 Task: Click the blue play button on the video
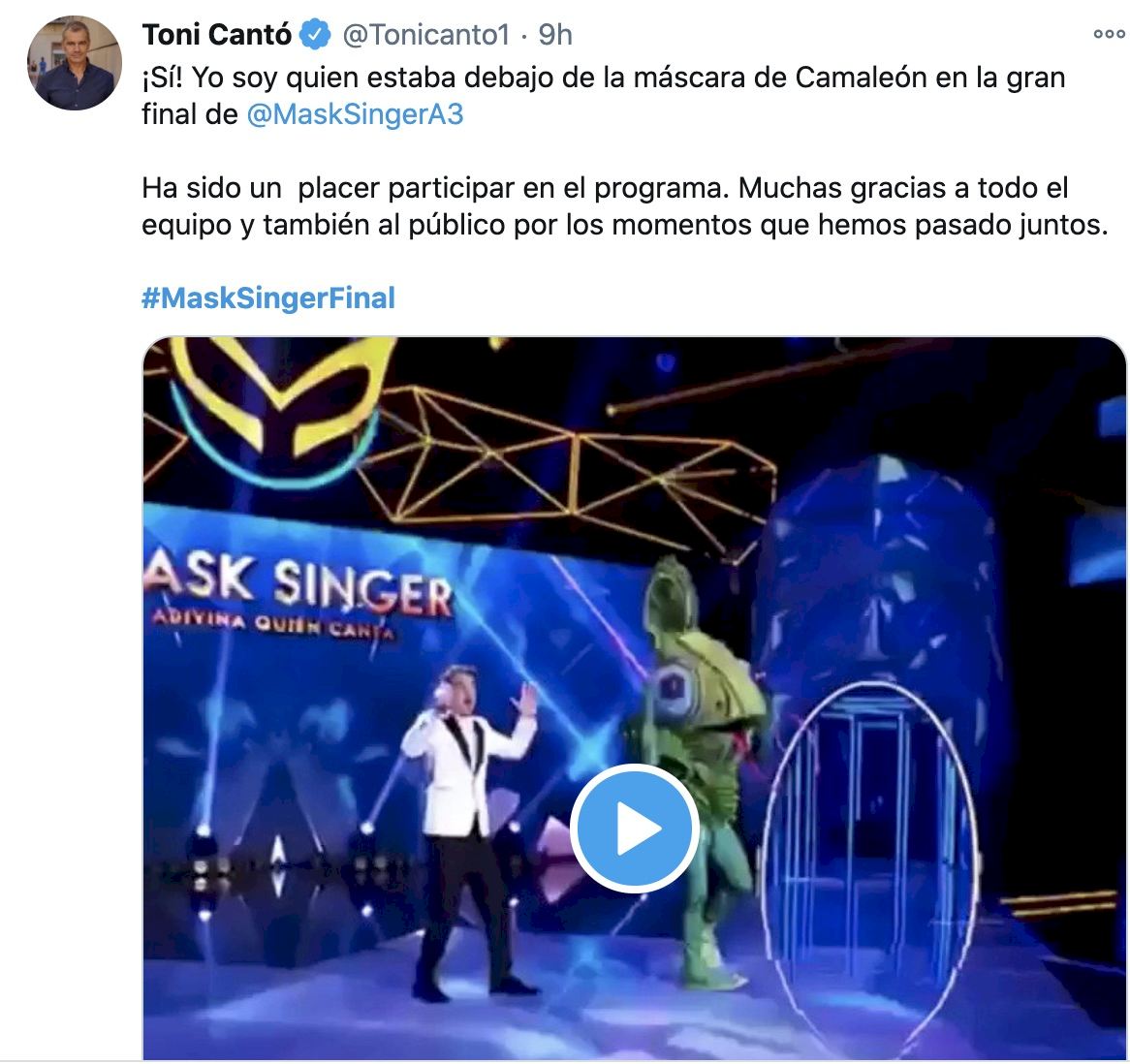coord(634,829)
